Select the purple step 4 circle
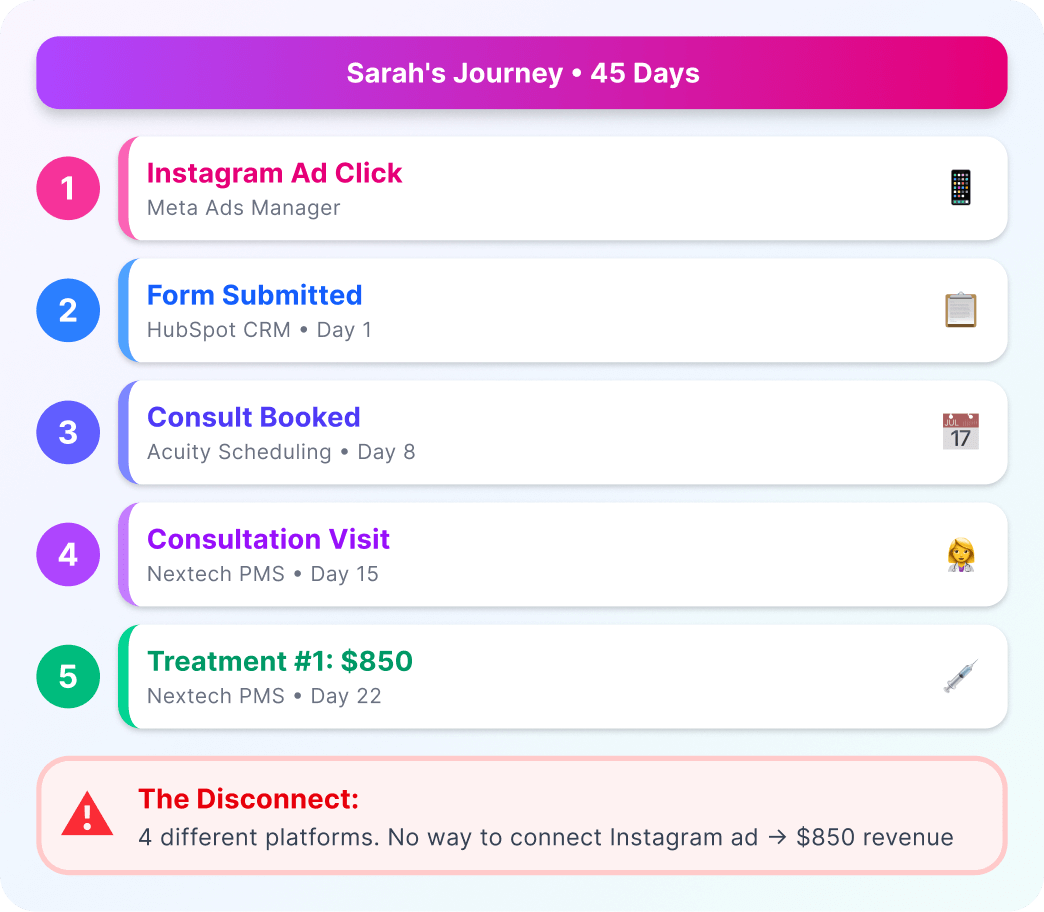Viewport: 1044px width, 912px height. click(x=68, y=554)
